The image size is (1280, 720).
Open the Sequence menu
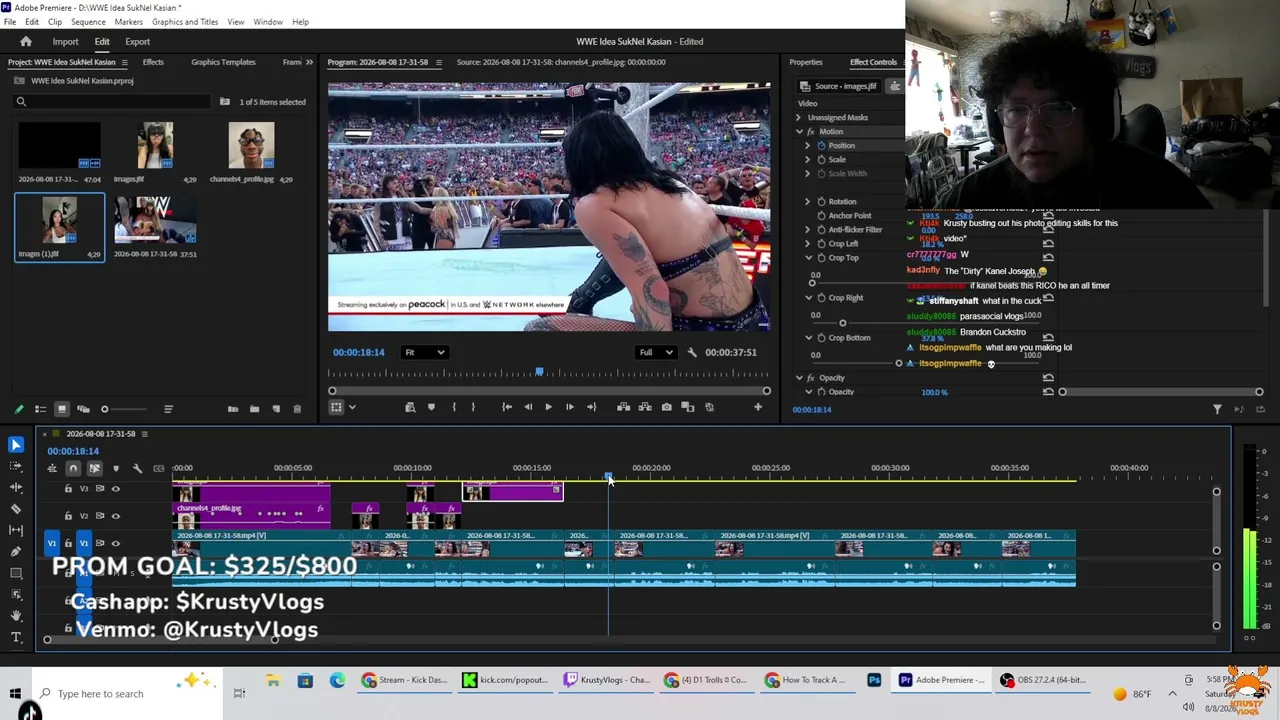point(88,21)
